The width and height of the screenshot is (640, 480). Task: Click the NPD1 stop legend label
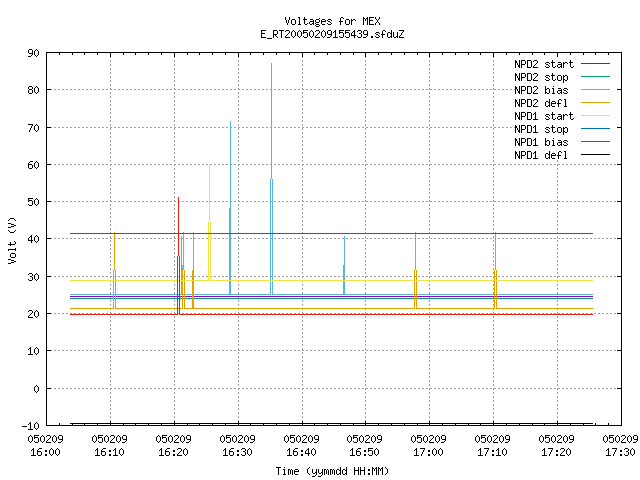pyautogui.click(x=541, y=129)
